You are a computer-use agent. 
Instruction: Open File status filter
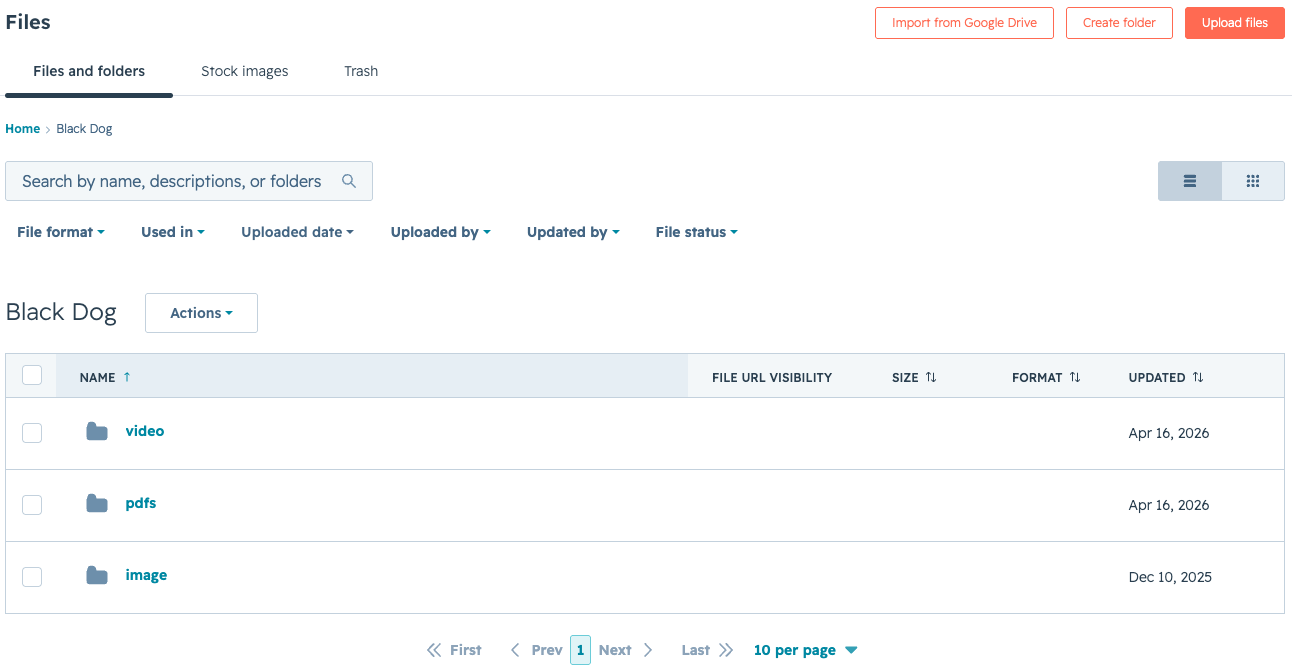[x=697, y=232]
